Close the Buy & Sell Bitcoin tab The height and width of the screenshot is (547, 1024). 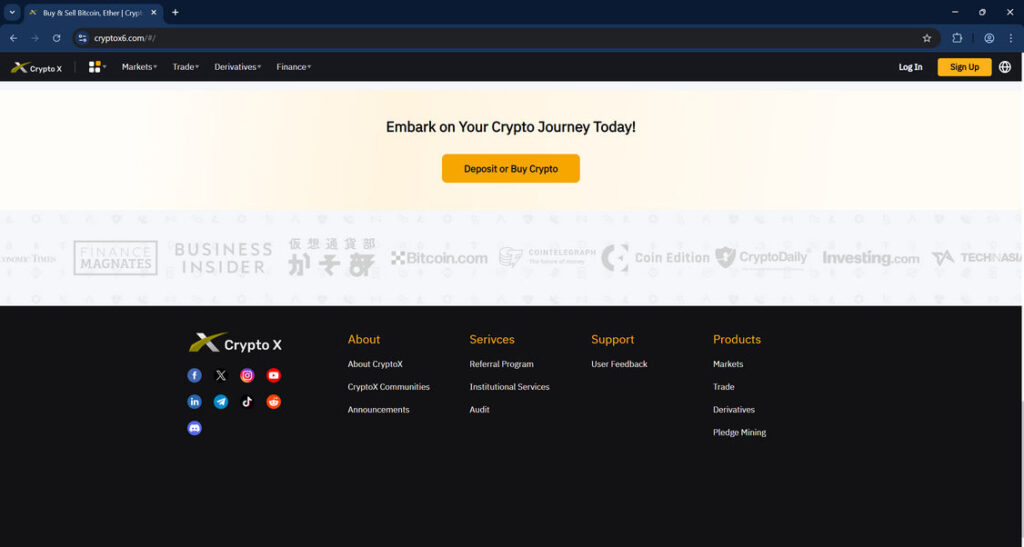pyautogui.click(x=153, y=12)
